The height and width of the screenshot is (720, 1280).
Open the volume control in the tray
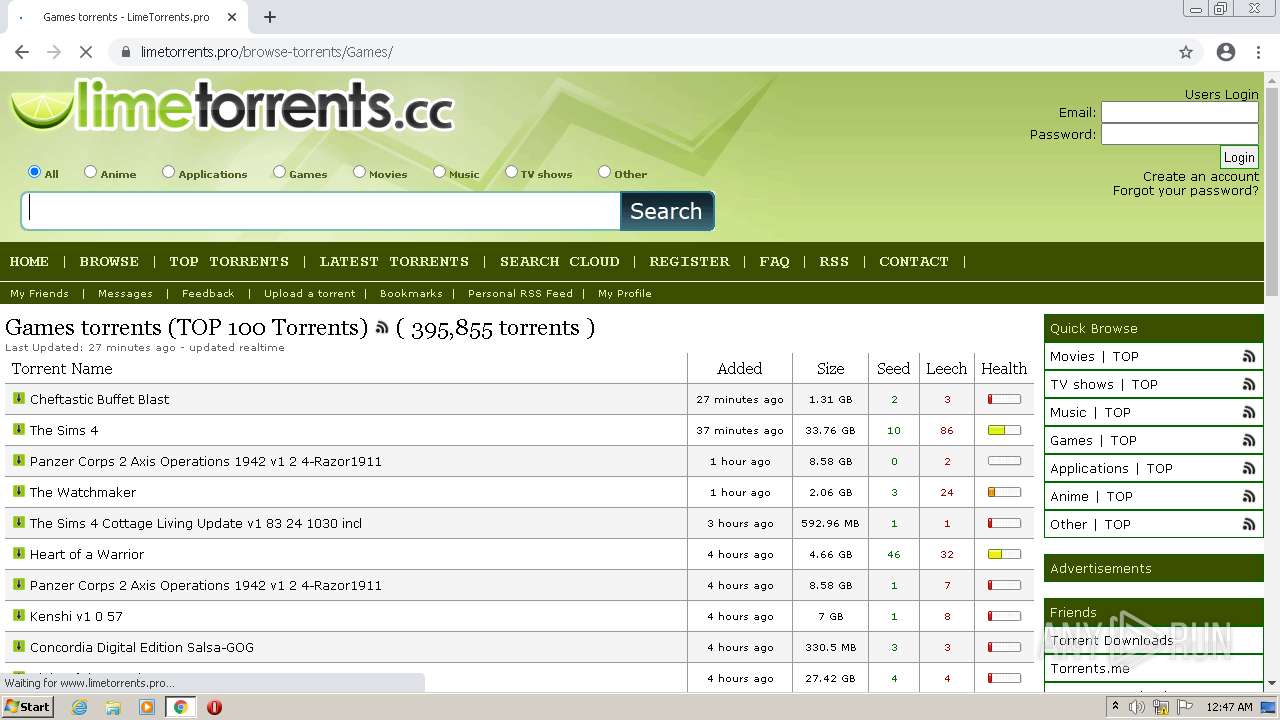tap(1137, 707)
